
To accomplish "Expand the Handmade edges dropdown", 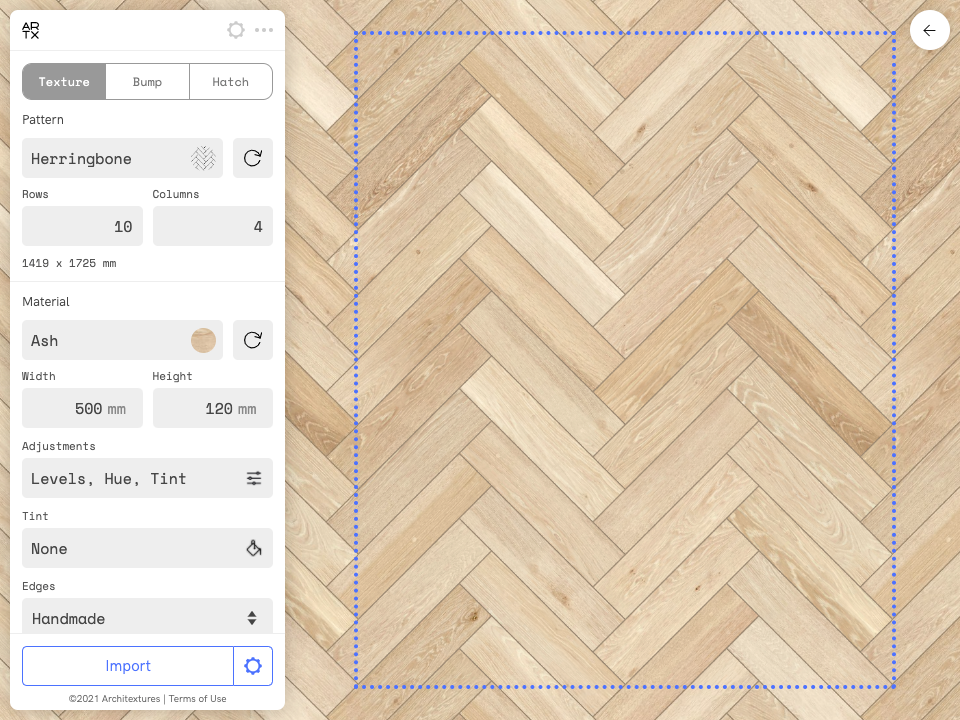I will pos(147,618).
